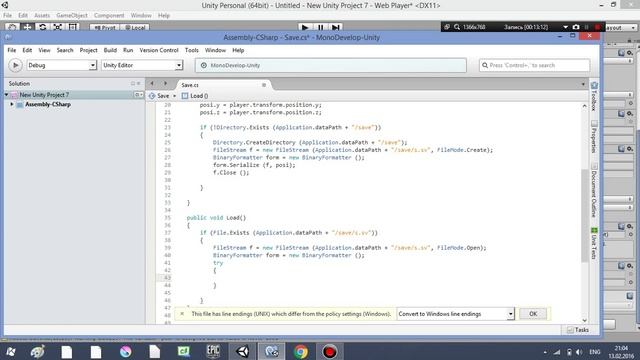Expand the Assembly-CSharp project node

point(12,104)
